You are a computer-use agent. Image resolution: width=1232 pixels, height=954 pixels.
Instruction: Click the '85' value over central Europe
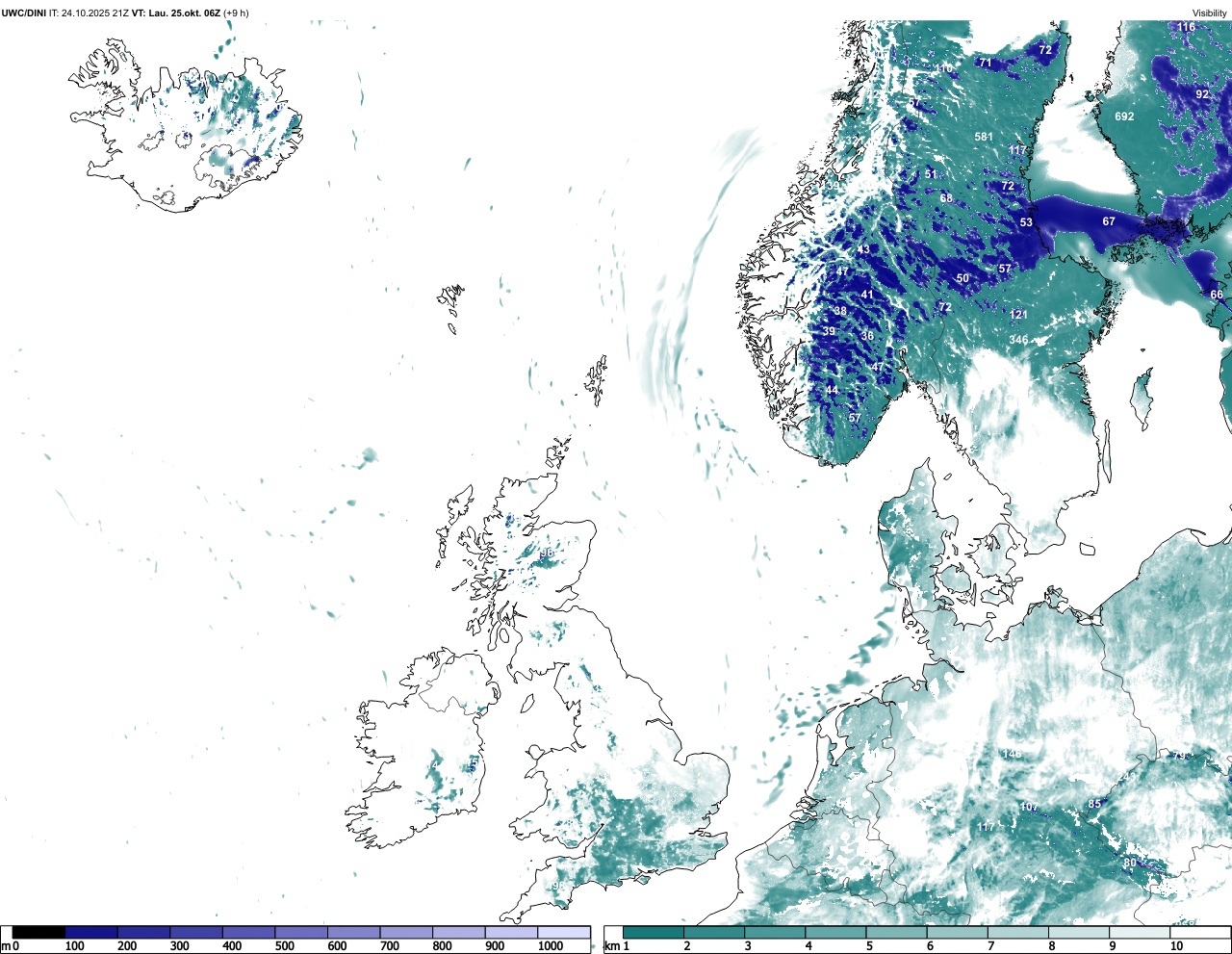[1094, 804]
